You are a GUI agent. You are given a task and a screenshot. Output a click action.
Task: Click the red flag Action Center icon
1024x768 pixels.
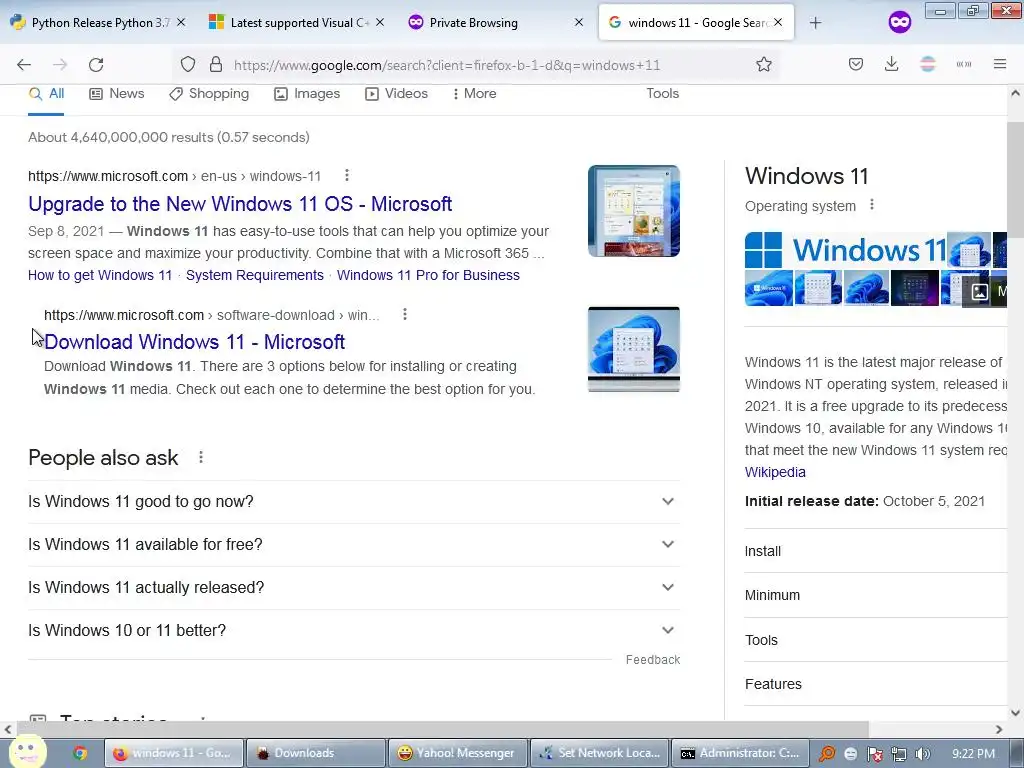[x=874, y=754]
